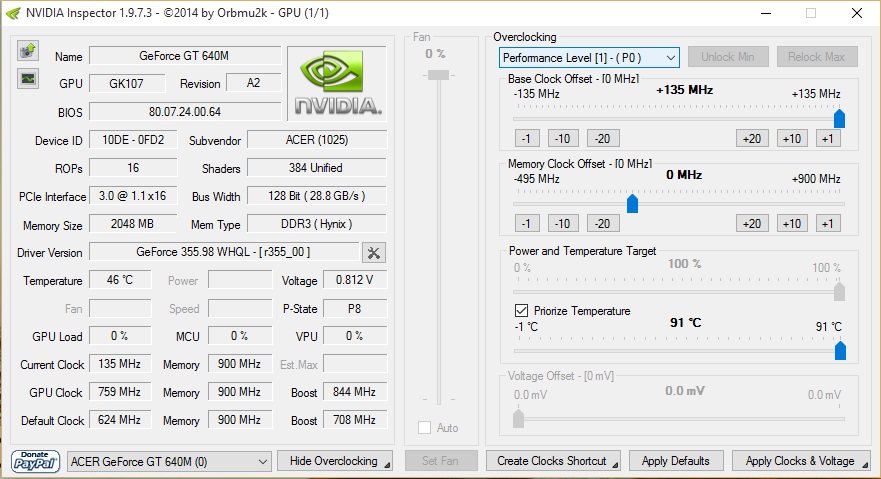Click Driver Version field GeForce 355.98 WHQL
Screen dimensions: 881x479
224,252
